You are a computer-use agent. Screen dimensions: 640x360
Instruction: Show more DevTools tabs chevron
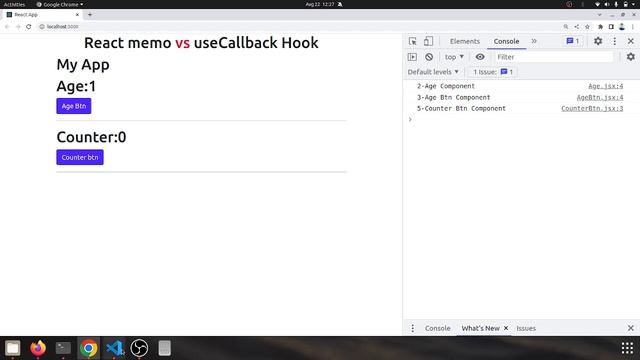[534, 41]
